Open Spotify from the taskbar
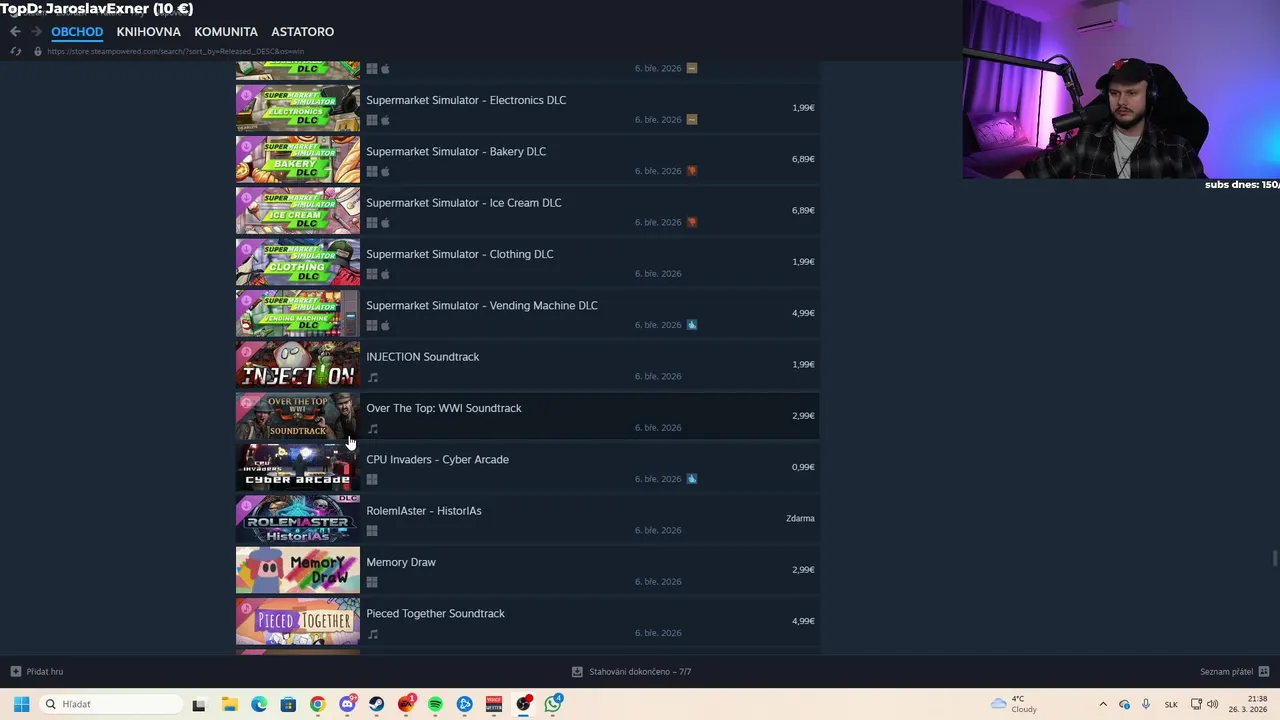This screenshot has height=720, width=1280. pyautogui.click(x=435, y=704)
